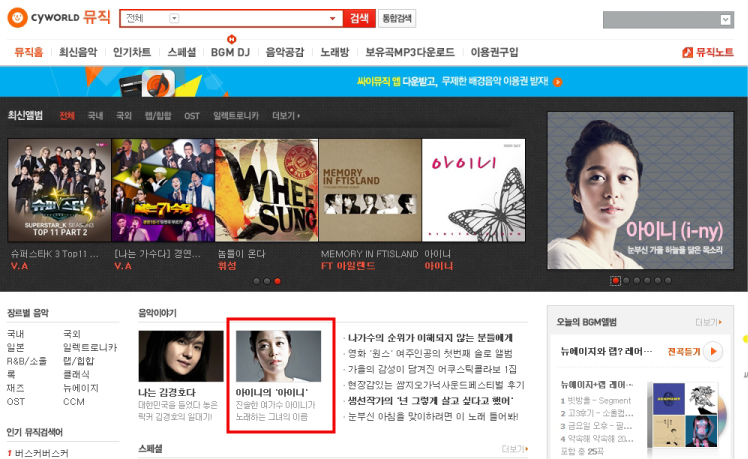Open the 나는 가수다 album cover
This screenshot has height=459, width=748.
tap(163, 190)
